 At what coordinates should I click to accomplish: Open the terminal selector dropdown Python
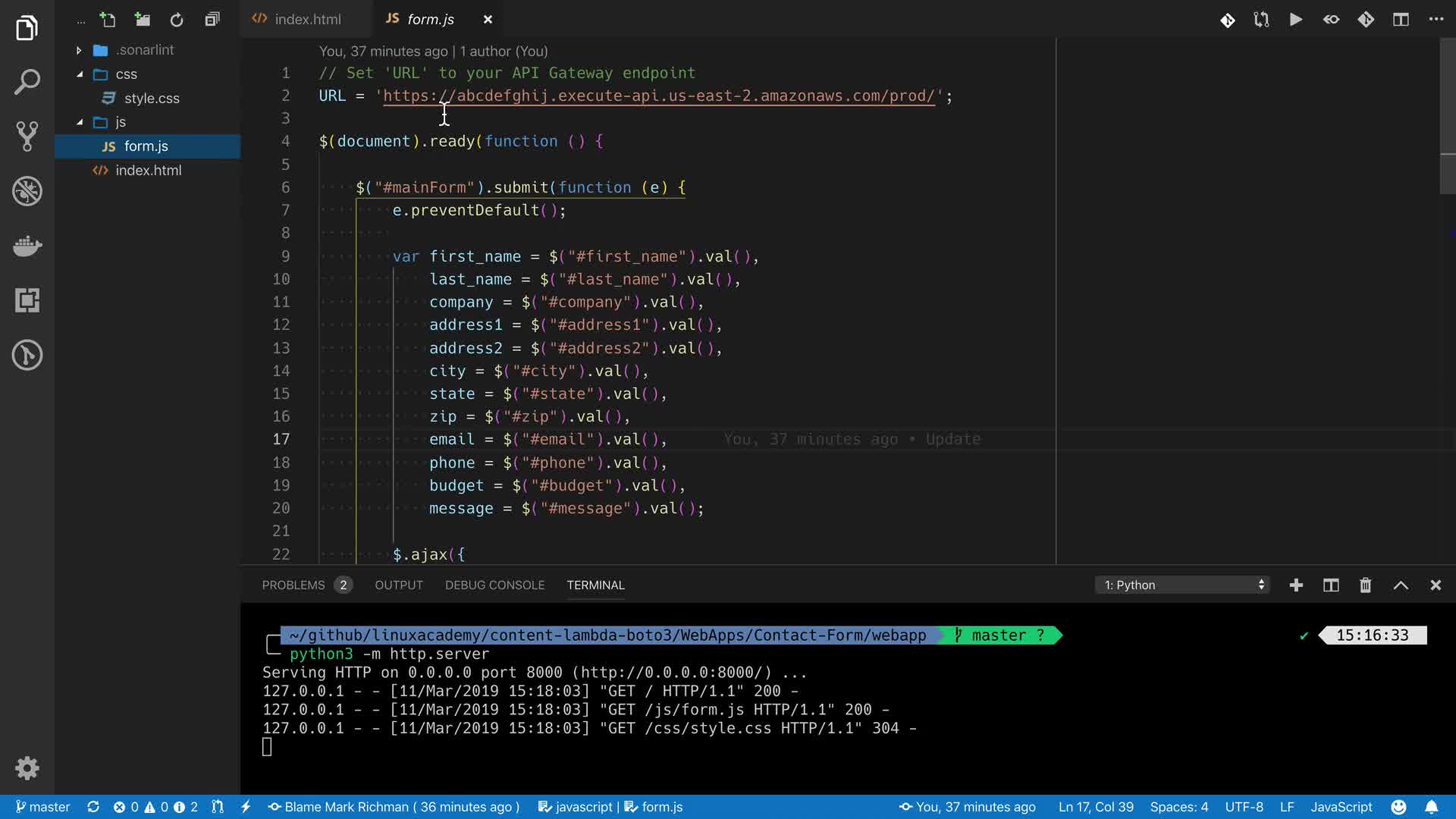tap(1183, 585)
